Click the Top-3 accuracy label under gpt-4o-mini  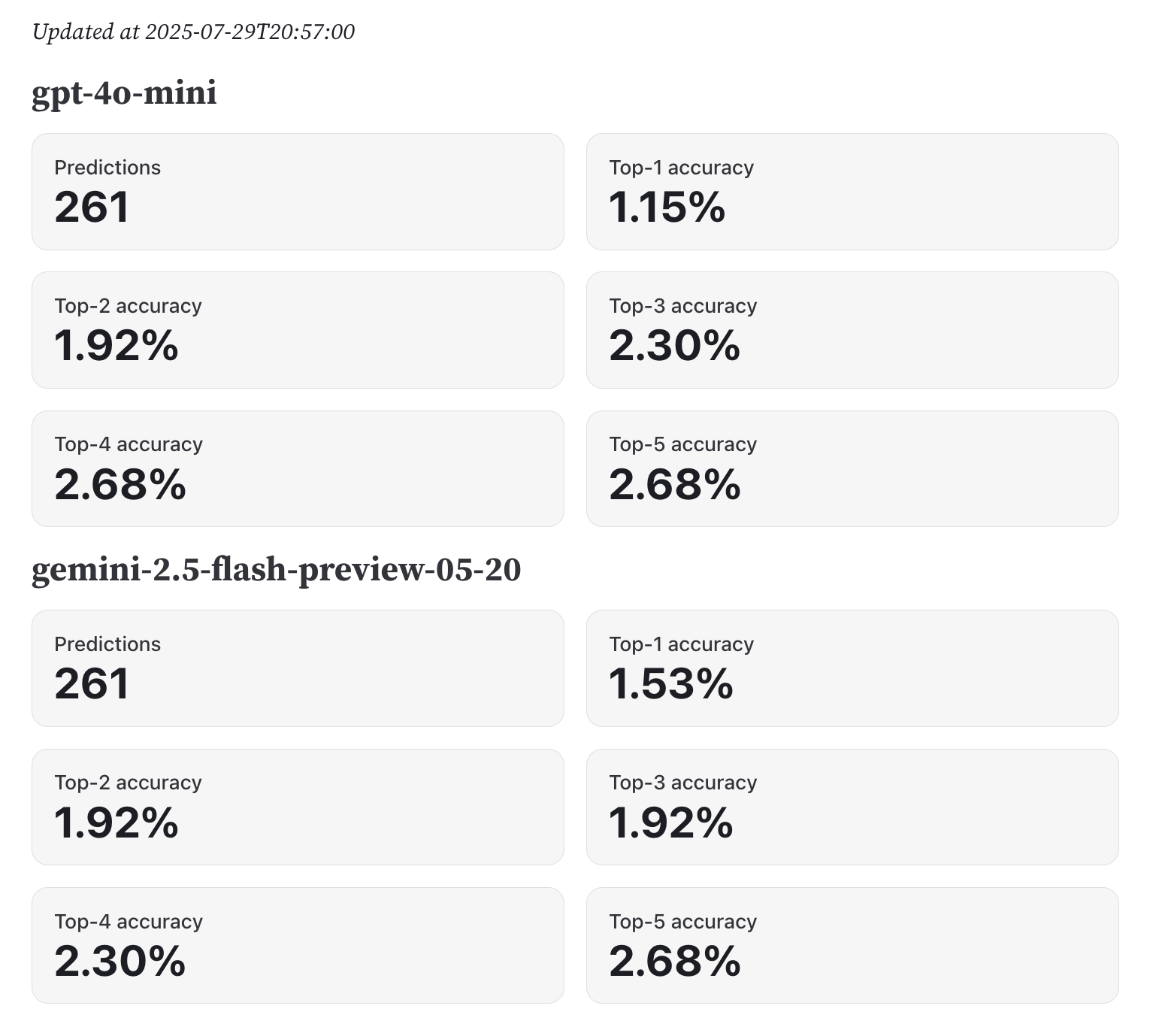pyautogui.click(x=682, y=306)
